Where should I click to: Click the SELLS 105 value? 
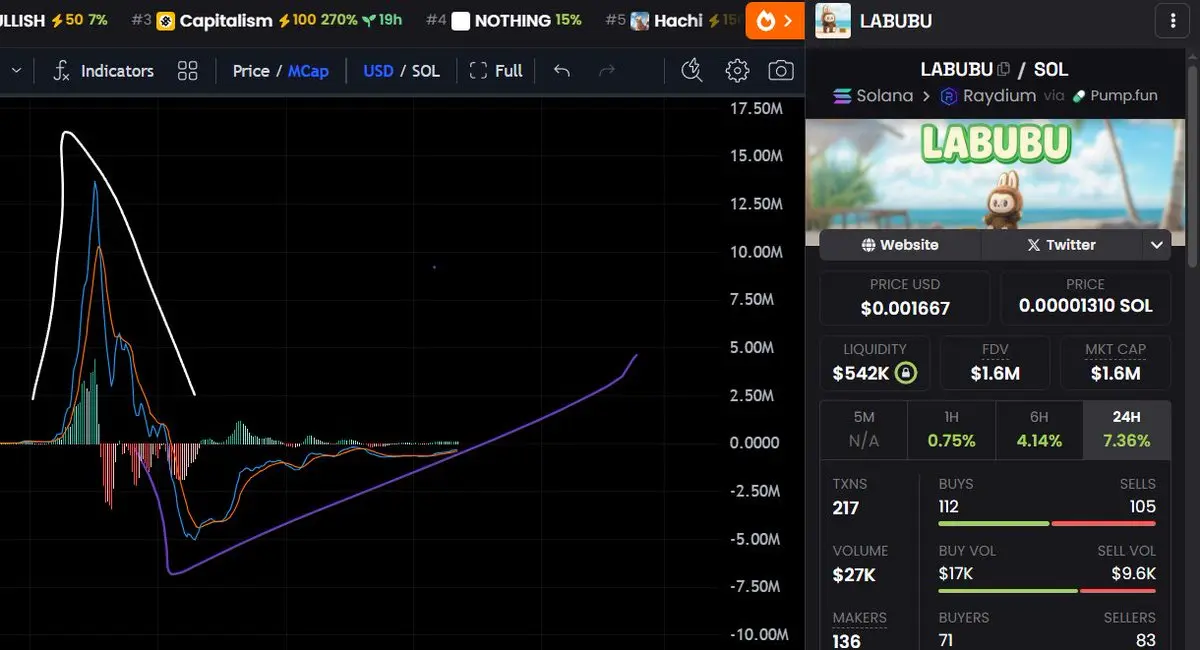[x=1141, y=508]
